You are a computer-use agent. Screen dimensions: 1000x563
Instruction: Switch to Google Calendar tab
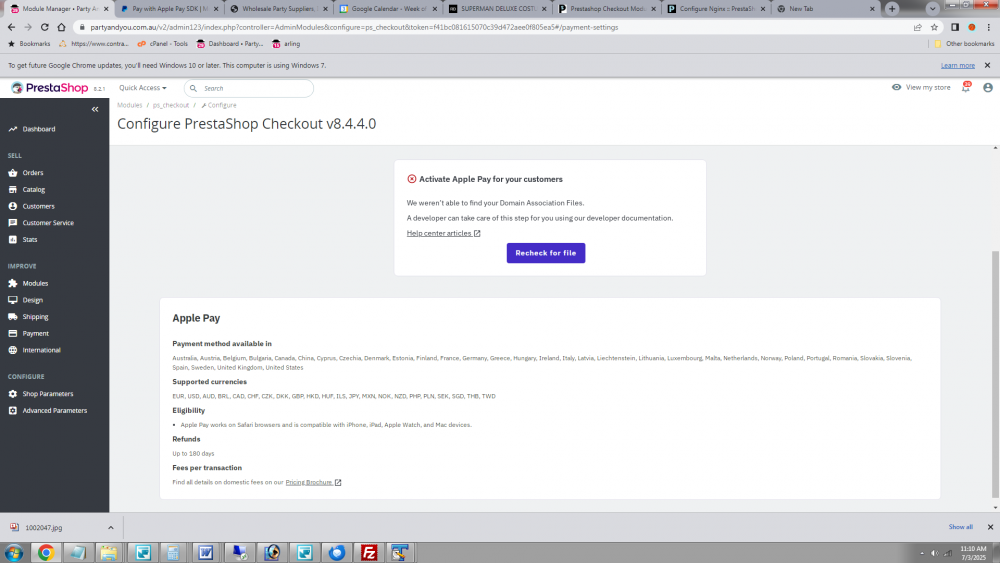pos(388,9)
